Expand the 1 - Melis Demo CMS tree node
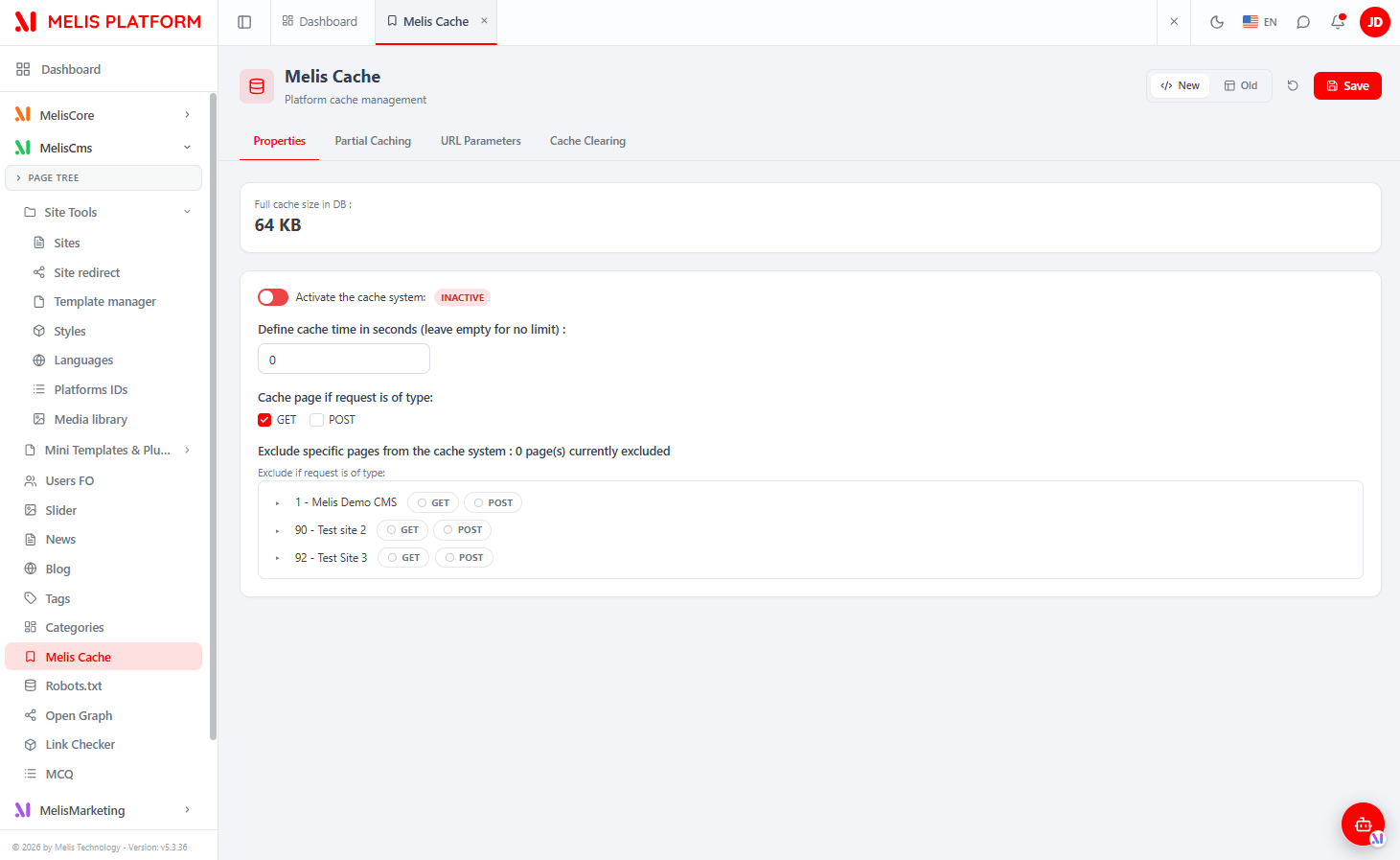1400x860 pixels. [278, 503]
